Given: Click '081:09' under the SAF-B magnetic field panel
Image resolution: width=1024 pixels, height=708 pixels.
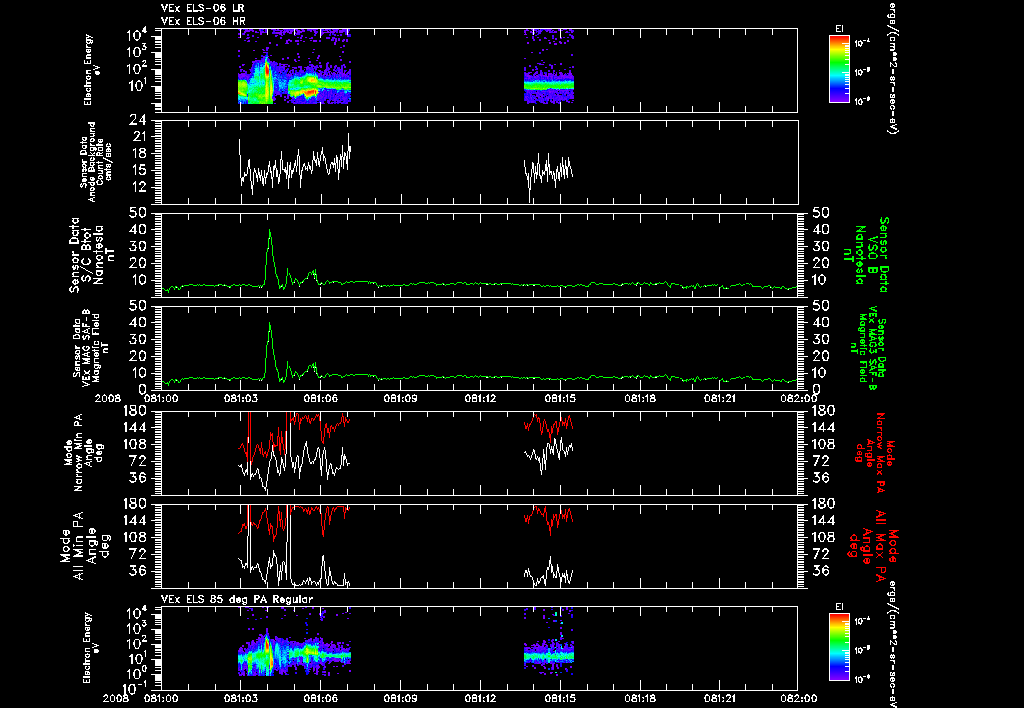Looking at the screenshot, I should click(400, 398).
